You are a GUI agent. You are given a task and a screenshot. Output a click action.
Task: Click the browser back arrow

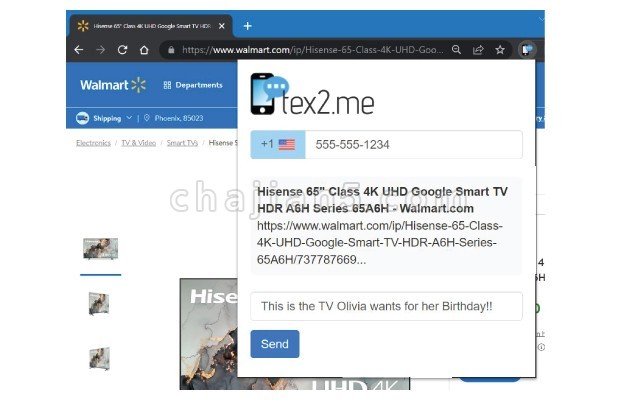[x=79, y=50]
